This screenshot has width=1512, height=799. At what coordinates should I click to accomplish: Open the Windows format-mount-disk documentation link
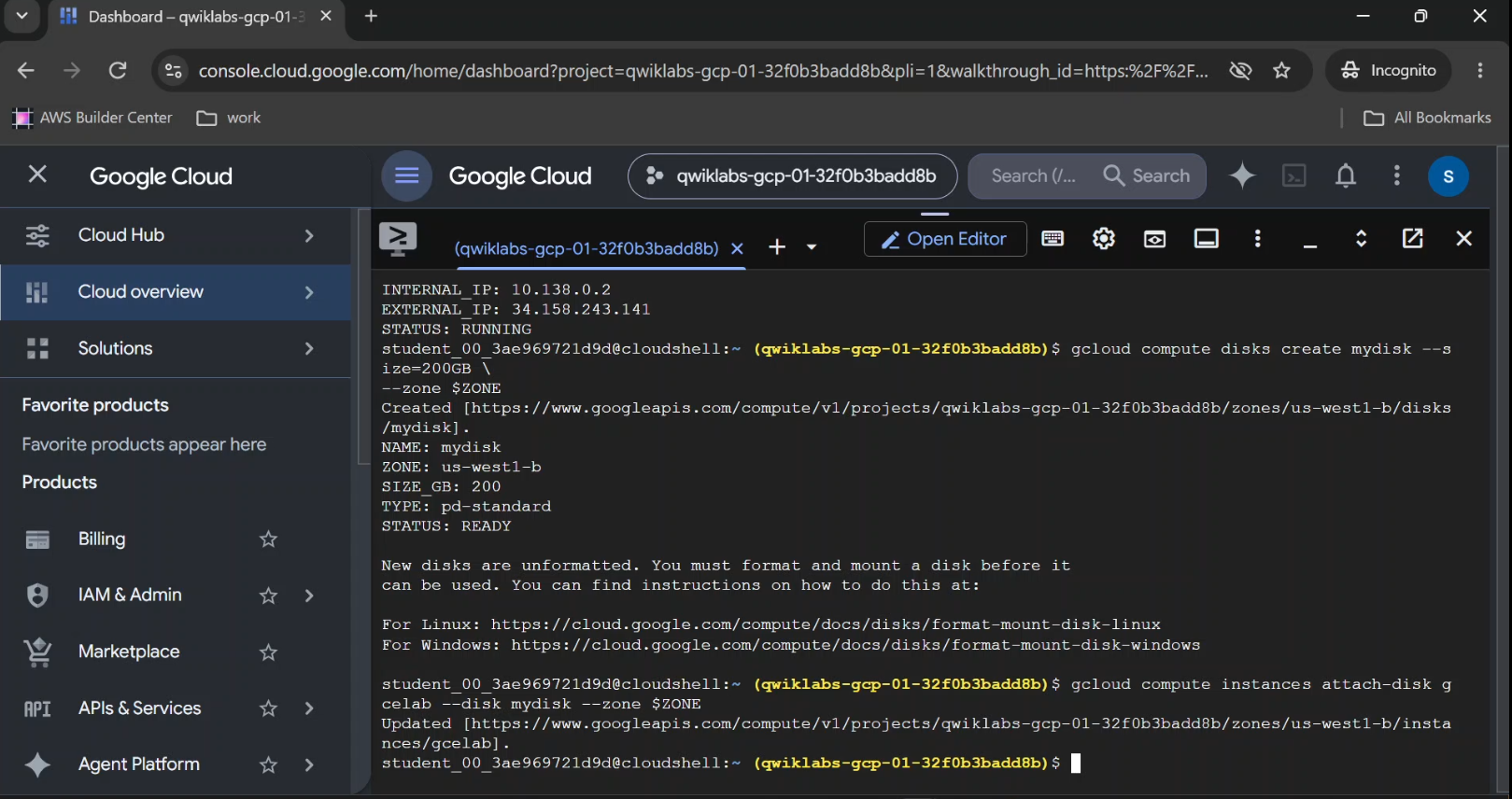[855, 645]
